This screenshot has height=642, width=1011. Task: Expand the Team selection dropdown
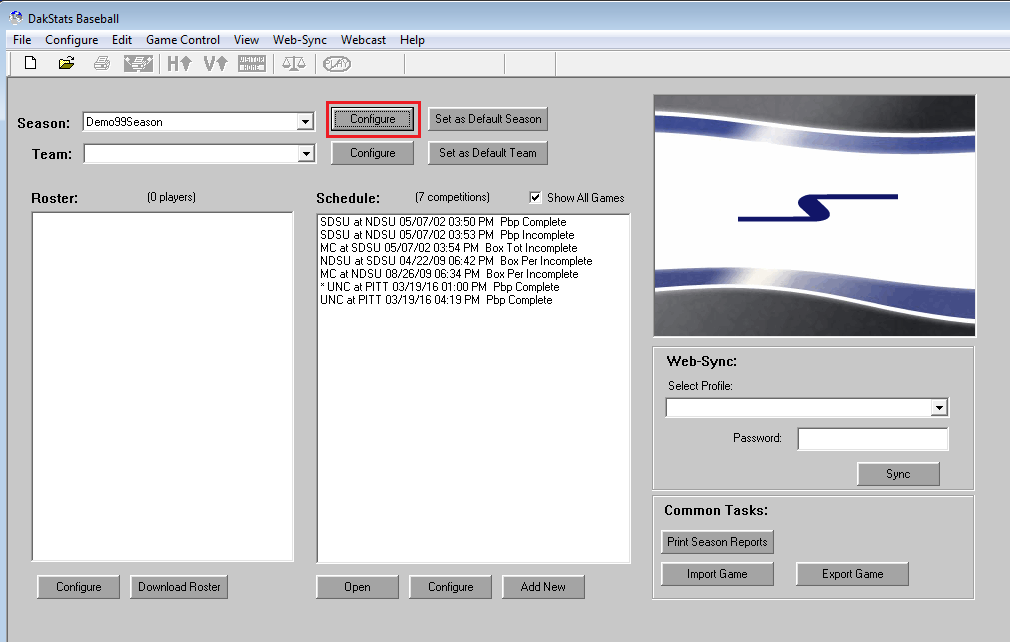point(307,154)
